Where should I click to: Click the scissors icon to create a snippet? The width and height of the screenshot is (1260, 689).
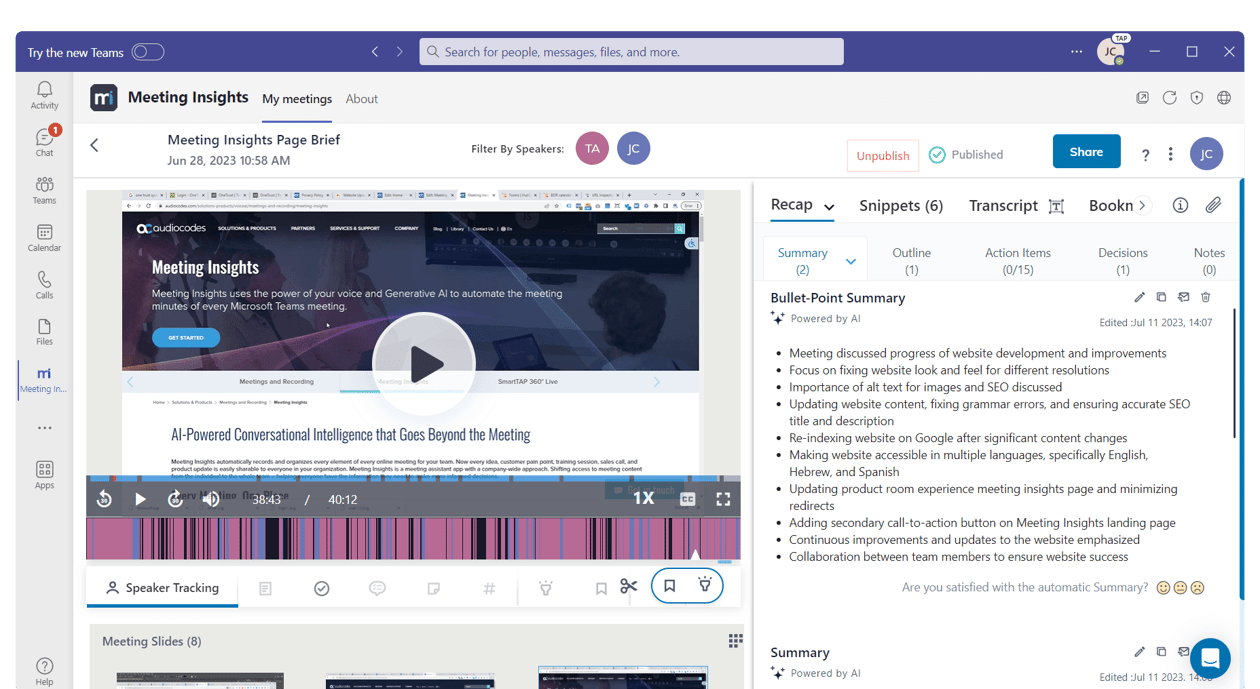[628, 587]
